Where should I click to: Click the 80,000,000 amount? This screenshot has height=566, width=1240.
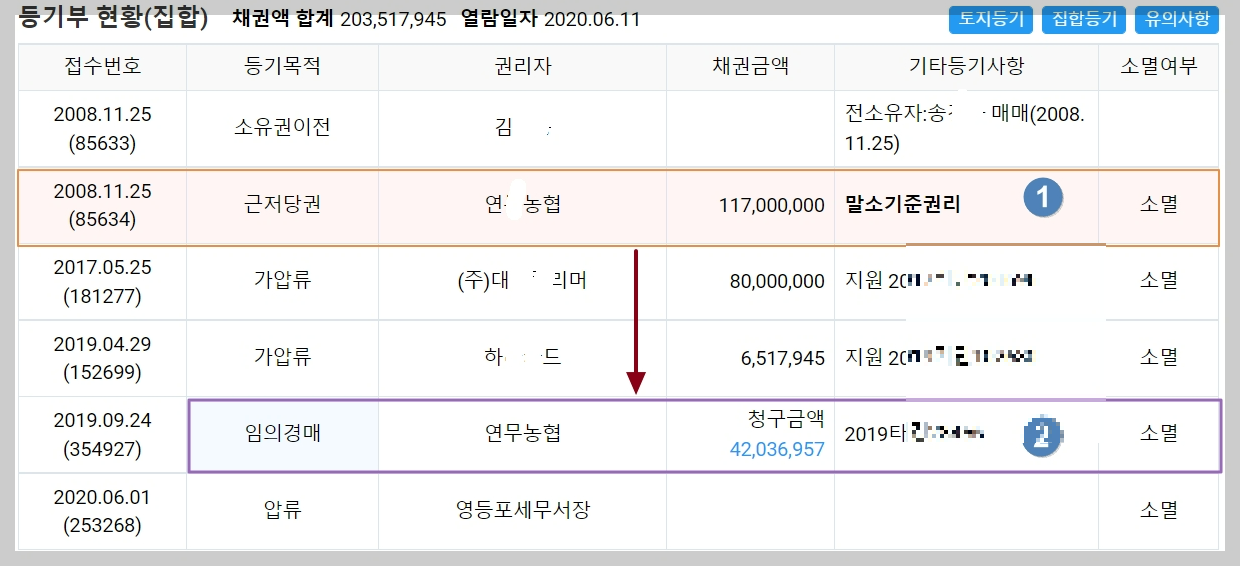pos(777,282)
